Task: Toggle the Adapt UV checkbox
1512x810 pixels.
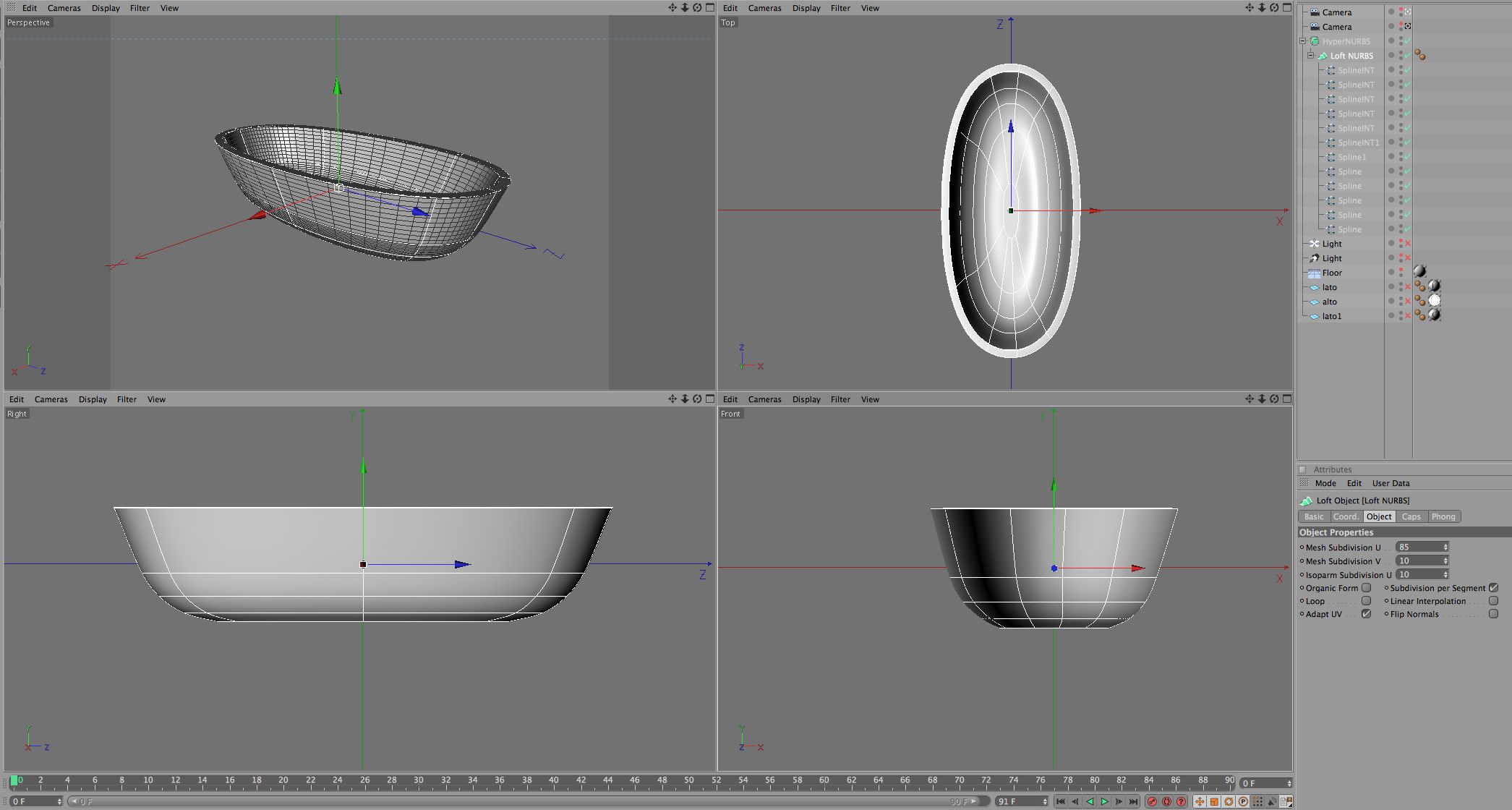Action: [x=1366, y=614]
